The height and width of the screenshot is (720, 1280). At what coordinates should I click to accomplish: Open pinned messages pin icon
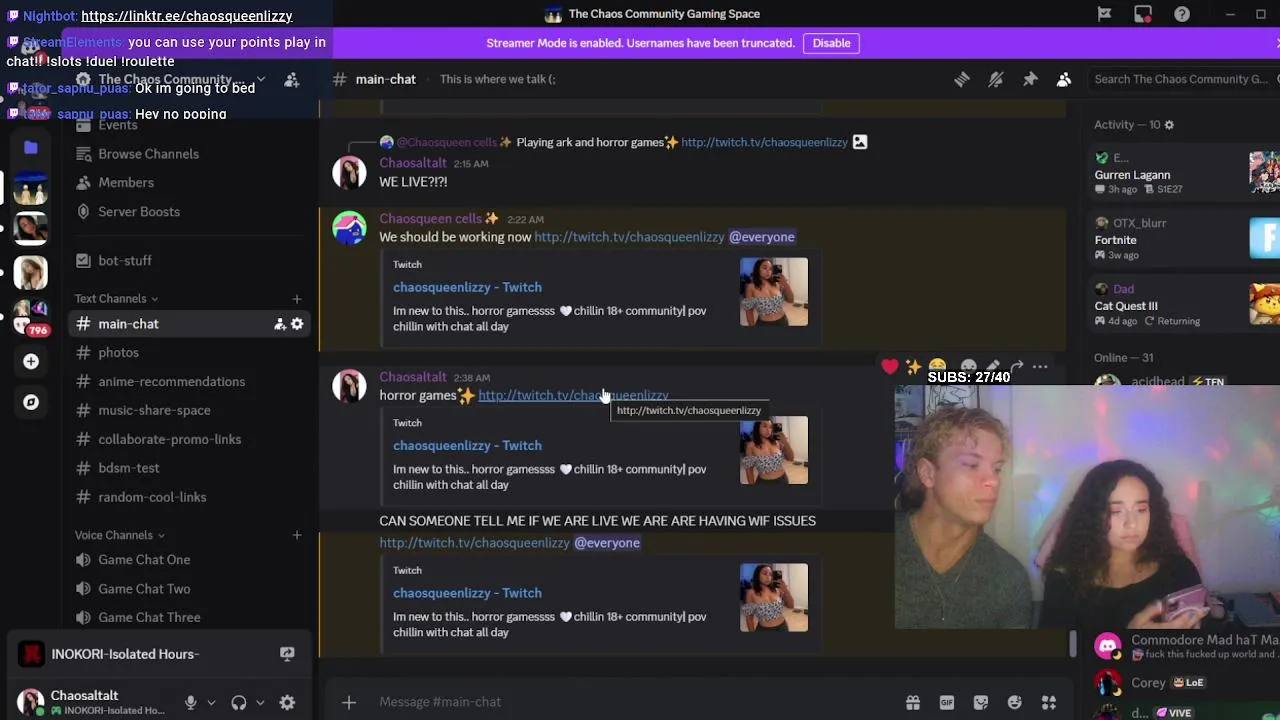pos(1030,79)
